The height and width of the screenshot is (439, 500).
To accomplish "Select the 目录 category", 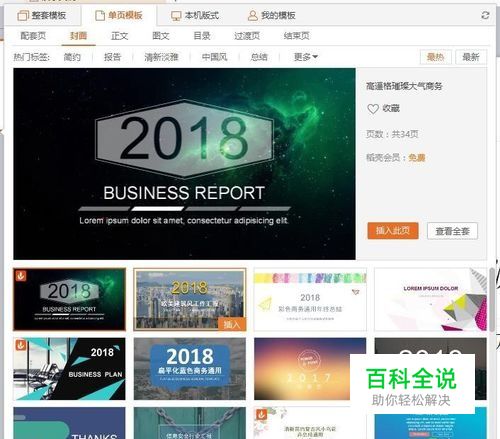I will point(202,36).
